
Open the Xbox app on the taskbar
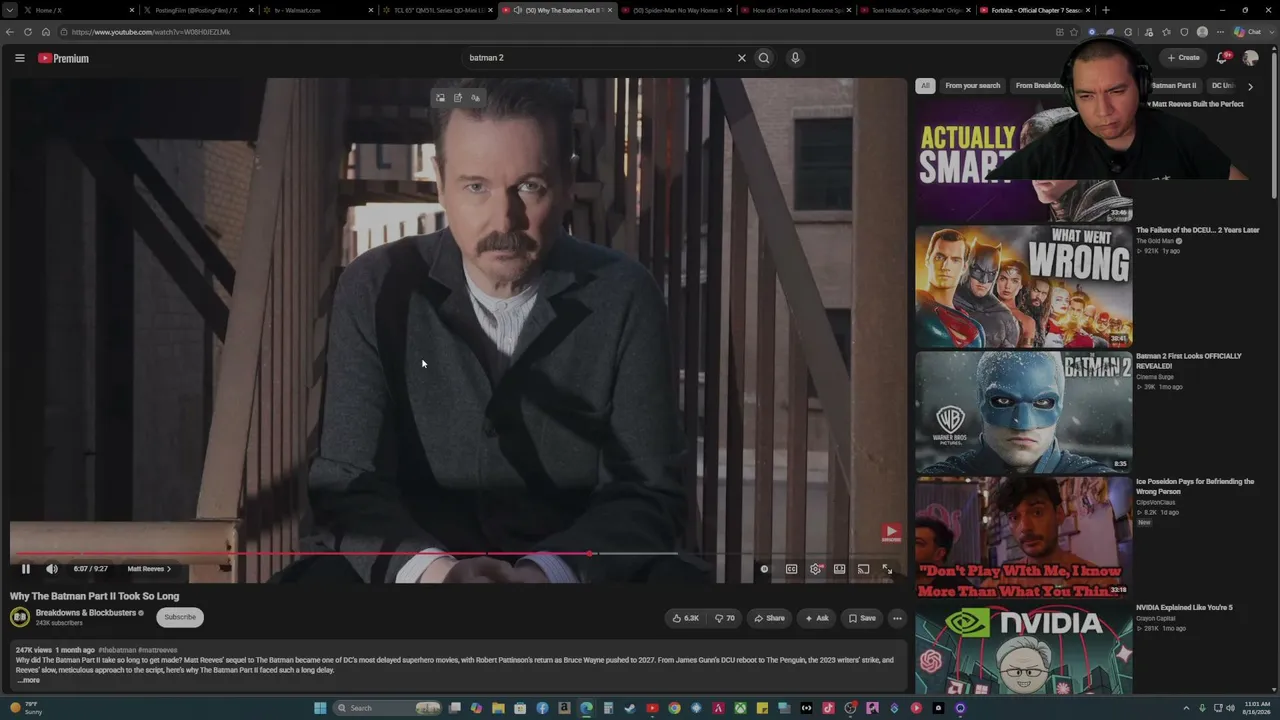740,708
